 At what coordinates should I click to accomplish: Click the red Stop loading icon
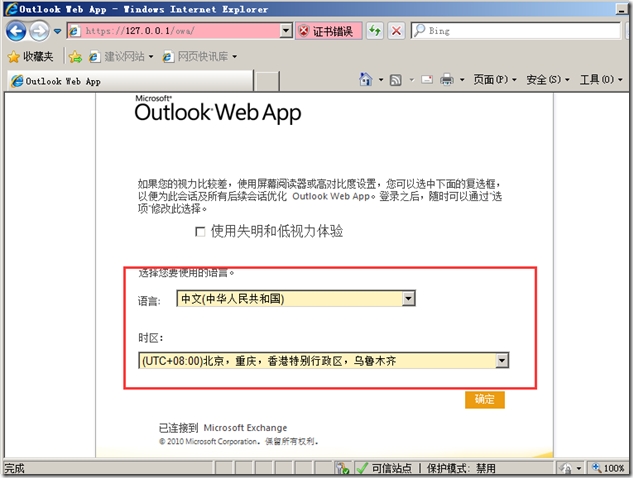click(x=396, y=31)
